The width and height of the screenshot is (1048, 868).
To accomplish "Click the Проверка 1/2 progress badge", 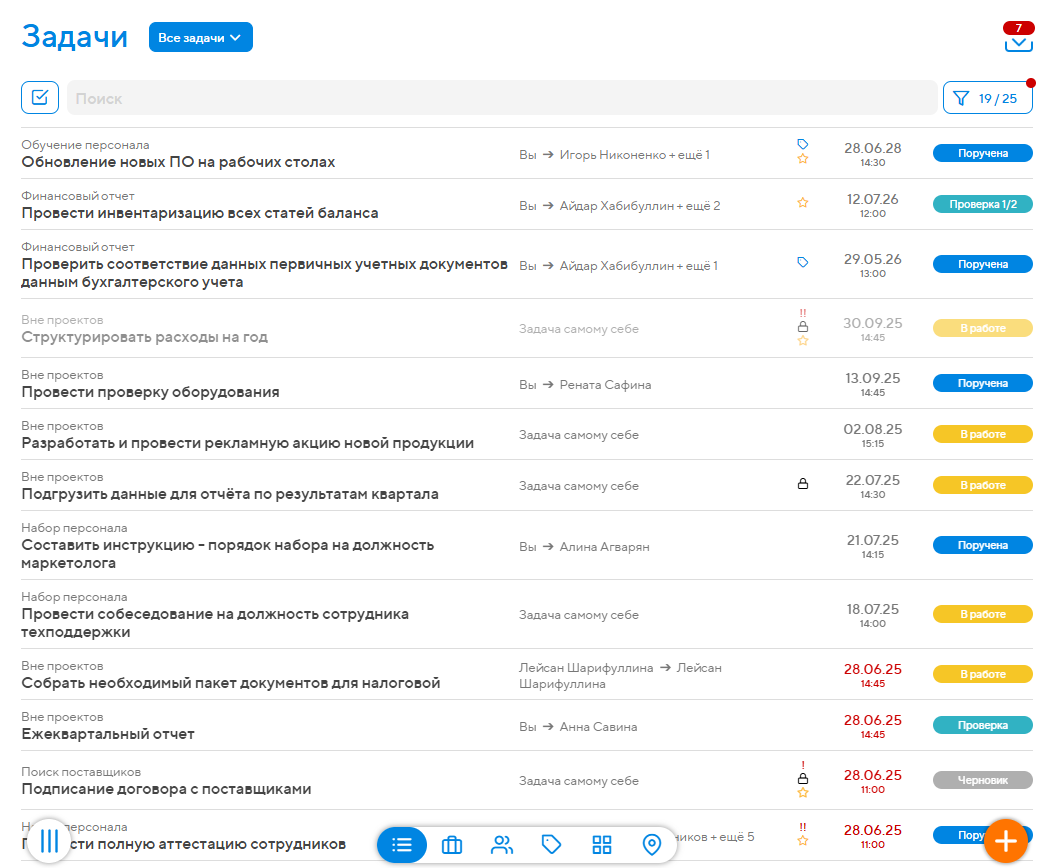I will coord(982,202).
